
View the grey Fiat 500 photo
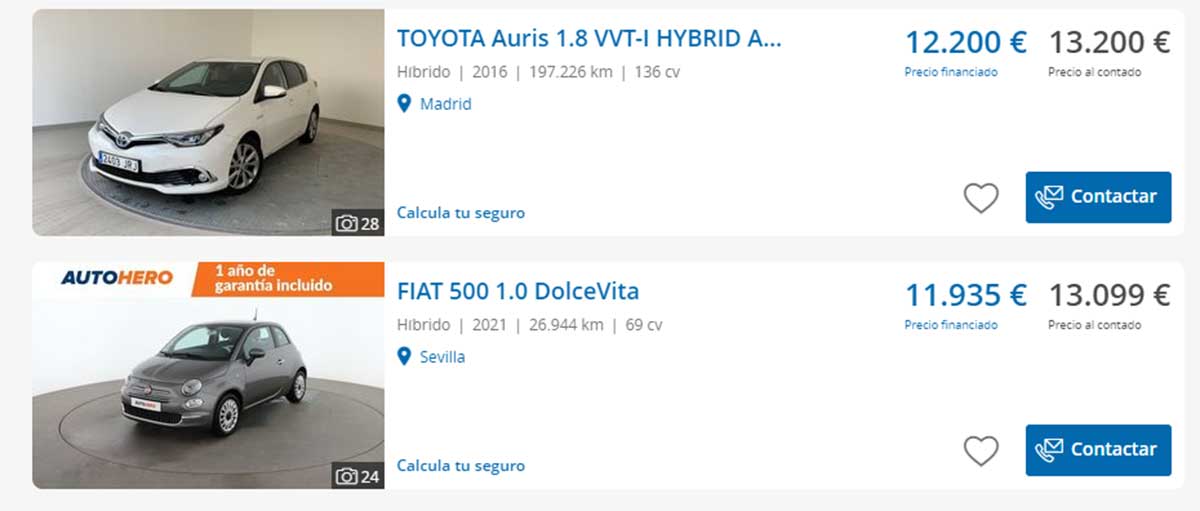point(212,385)
